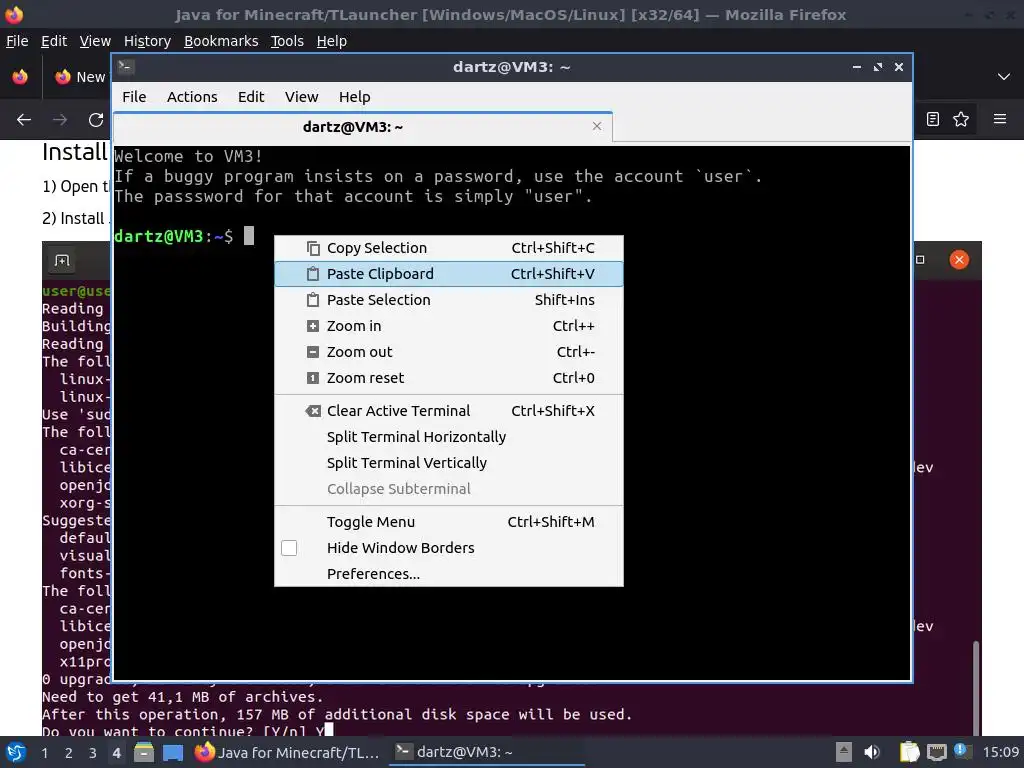Switch to workspace 3
Screen dimensions: 1024x768
(x=93, y=753)
